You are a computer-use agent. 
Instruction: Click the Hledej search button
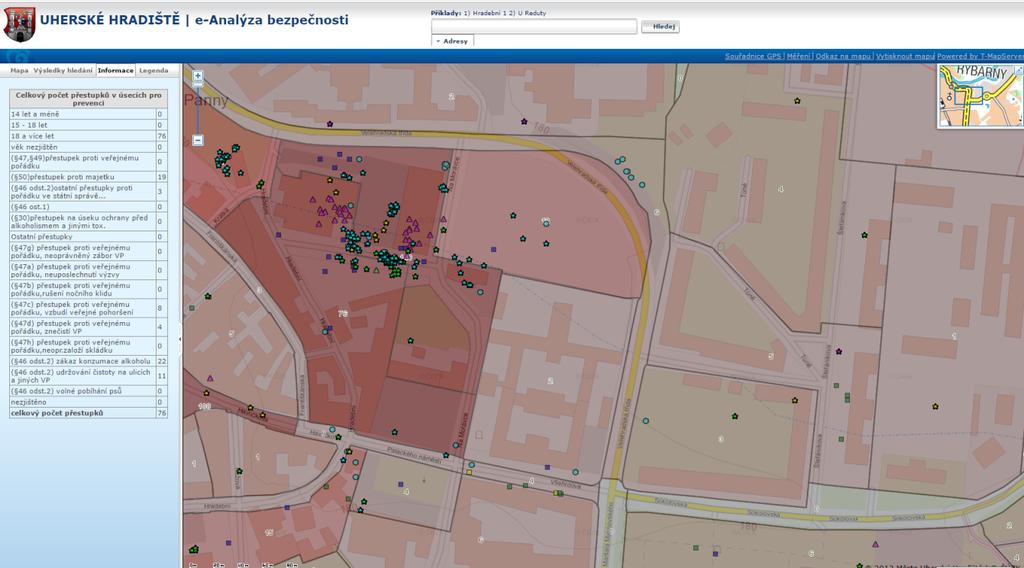660,26
